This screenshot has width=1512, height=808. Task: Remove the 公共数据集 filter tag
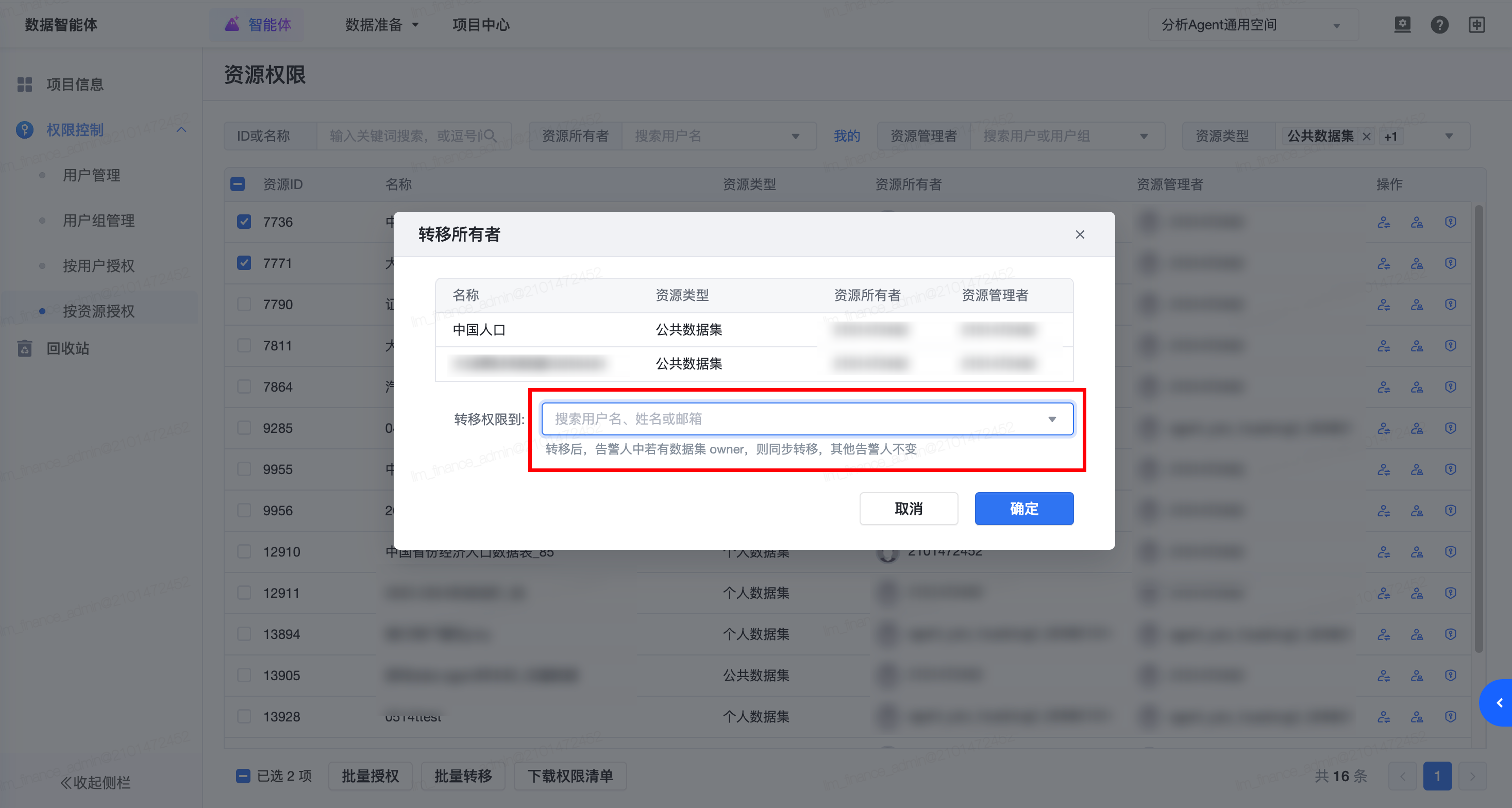pyautogui.click(x=1367, y=137)
